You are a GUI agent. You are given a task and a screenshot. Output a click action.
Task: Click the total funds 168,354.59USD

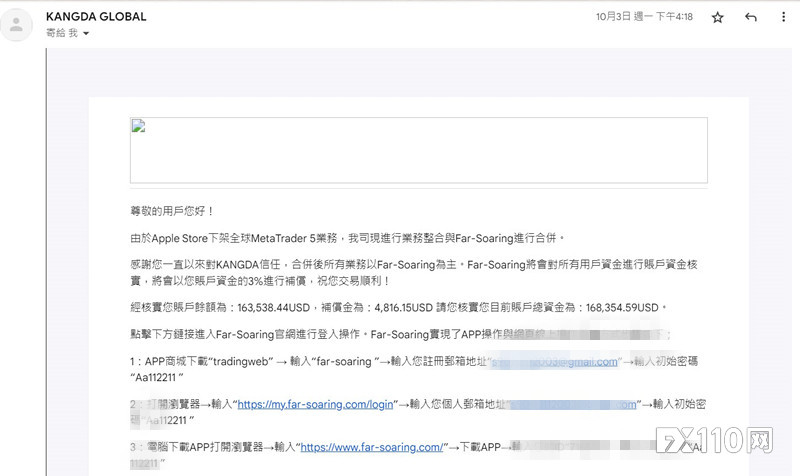(x=622, y=308)
